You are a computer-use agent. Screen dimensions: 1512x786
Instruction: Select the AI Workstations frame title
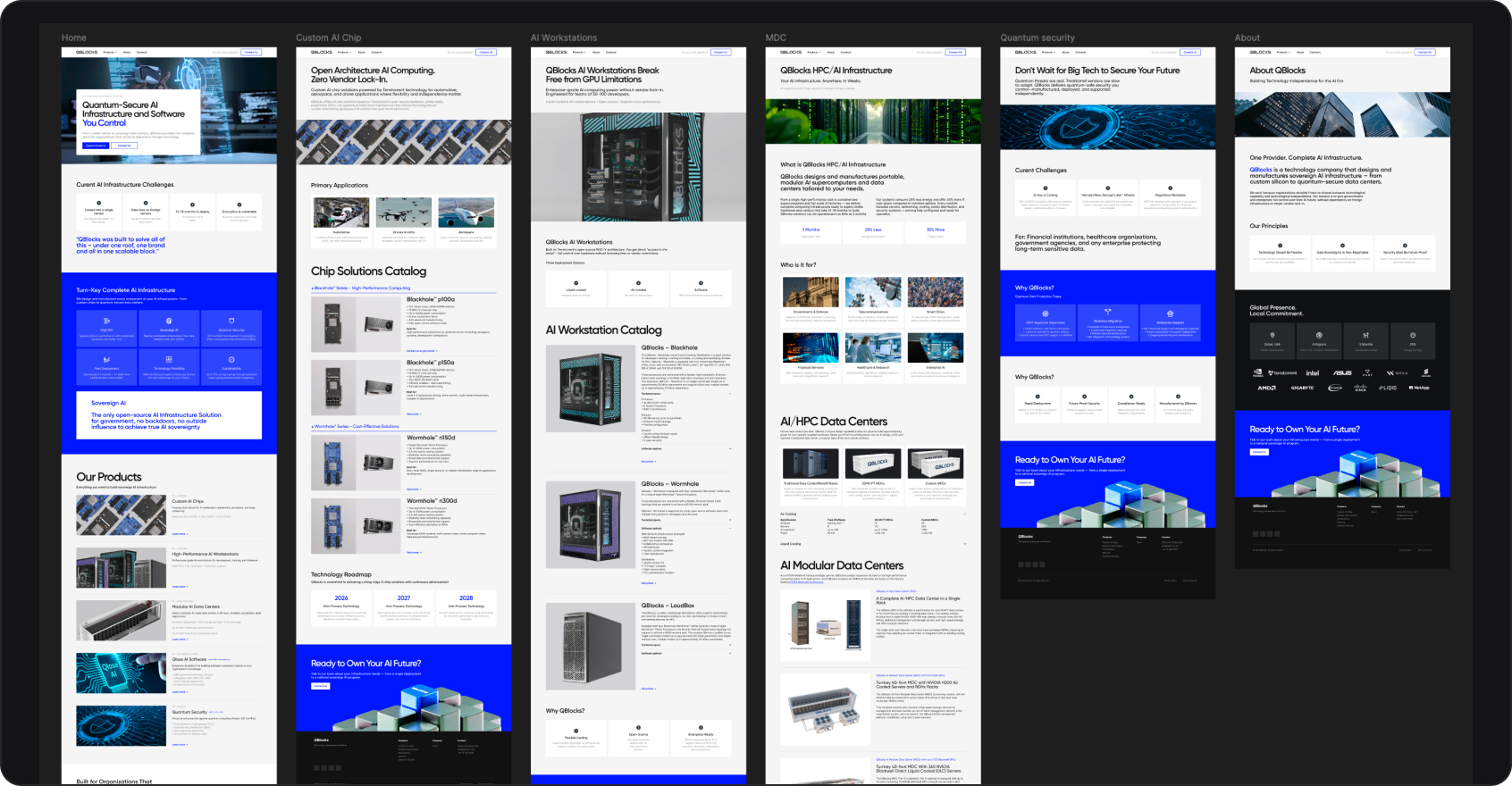click(564, 38)
